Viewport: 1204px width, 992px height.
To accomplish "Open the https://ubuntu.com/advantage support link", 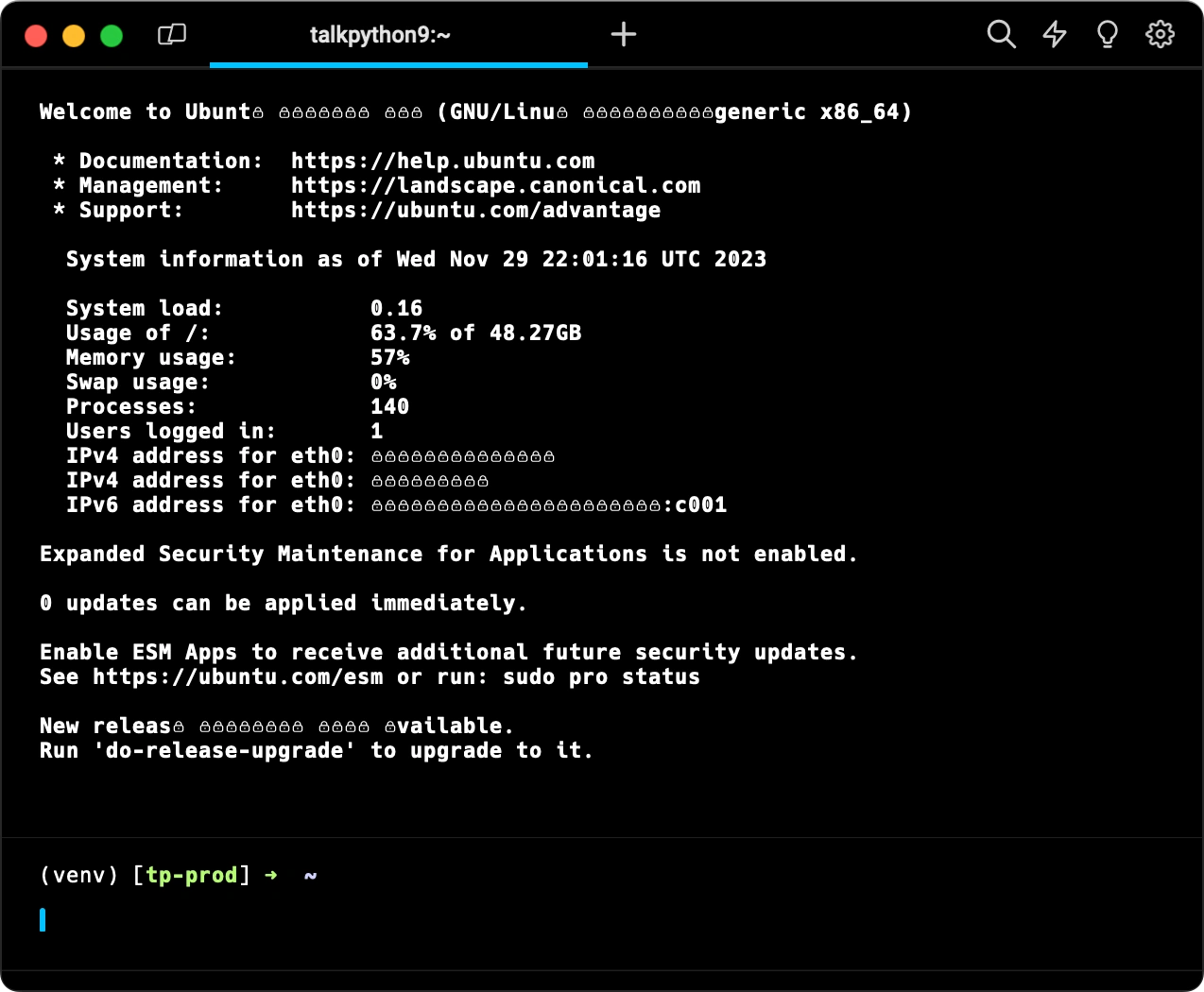I will coord(475,210).
